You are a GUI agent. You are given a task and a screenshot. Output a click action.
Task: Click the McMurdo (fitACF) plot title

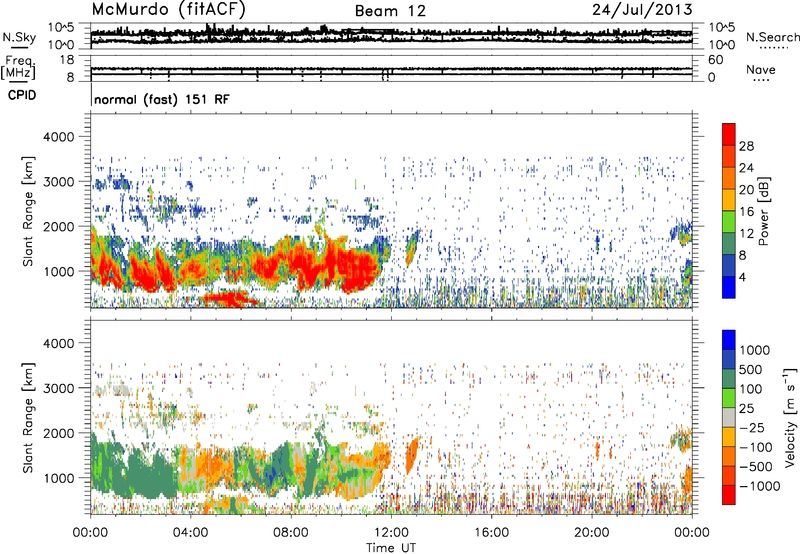[168, 9]
